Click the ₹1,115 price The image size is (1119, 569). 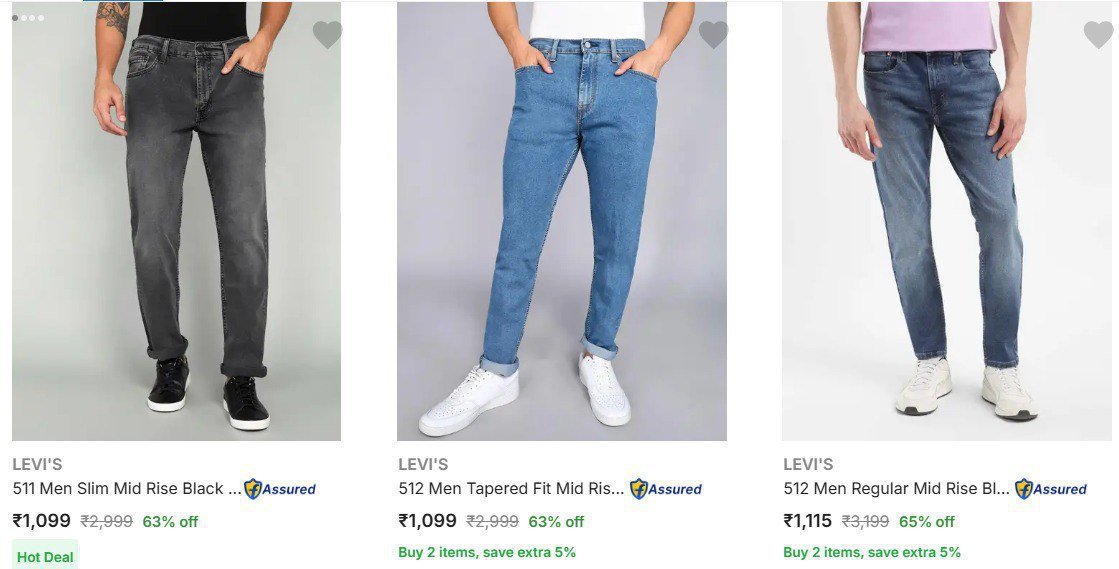coord(808,521)
